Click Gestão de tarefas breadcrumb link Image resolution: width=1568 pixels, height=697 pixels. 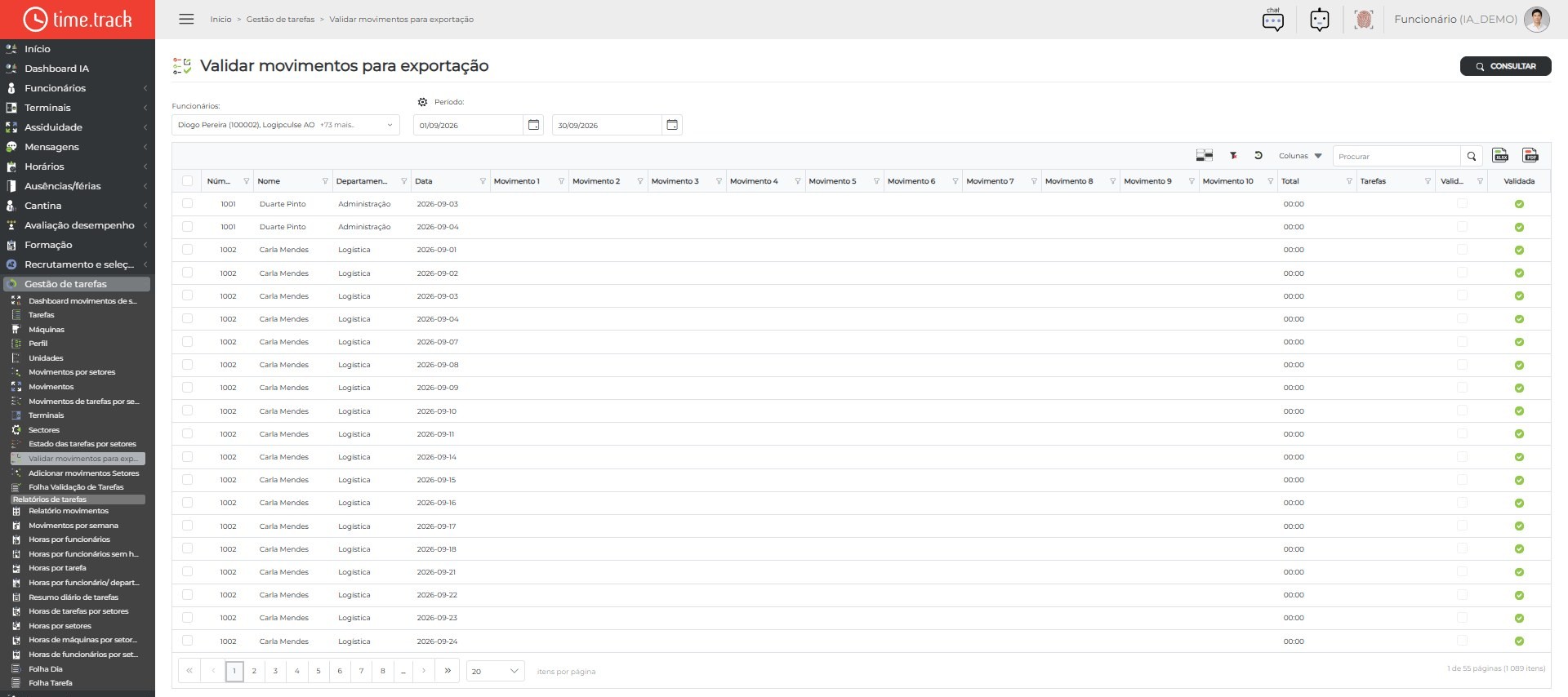tap(280, 20)
